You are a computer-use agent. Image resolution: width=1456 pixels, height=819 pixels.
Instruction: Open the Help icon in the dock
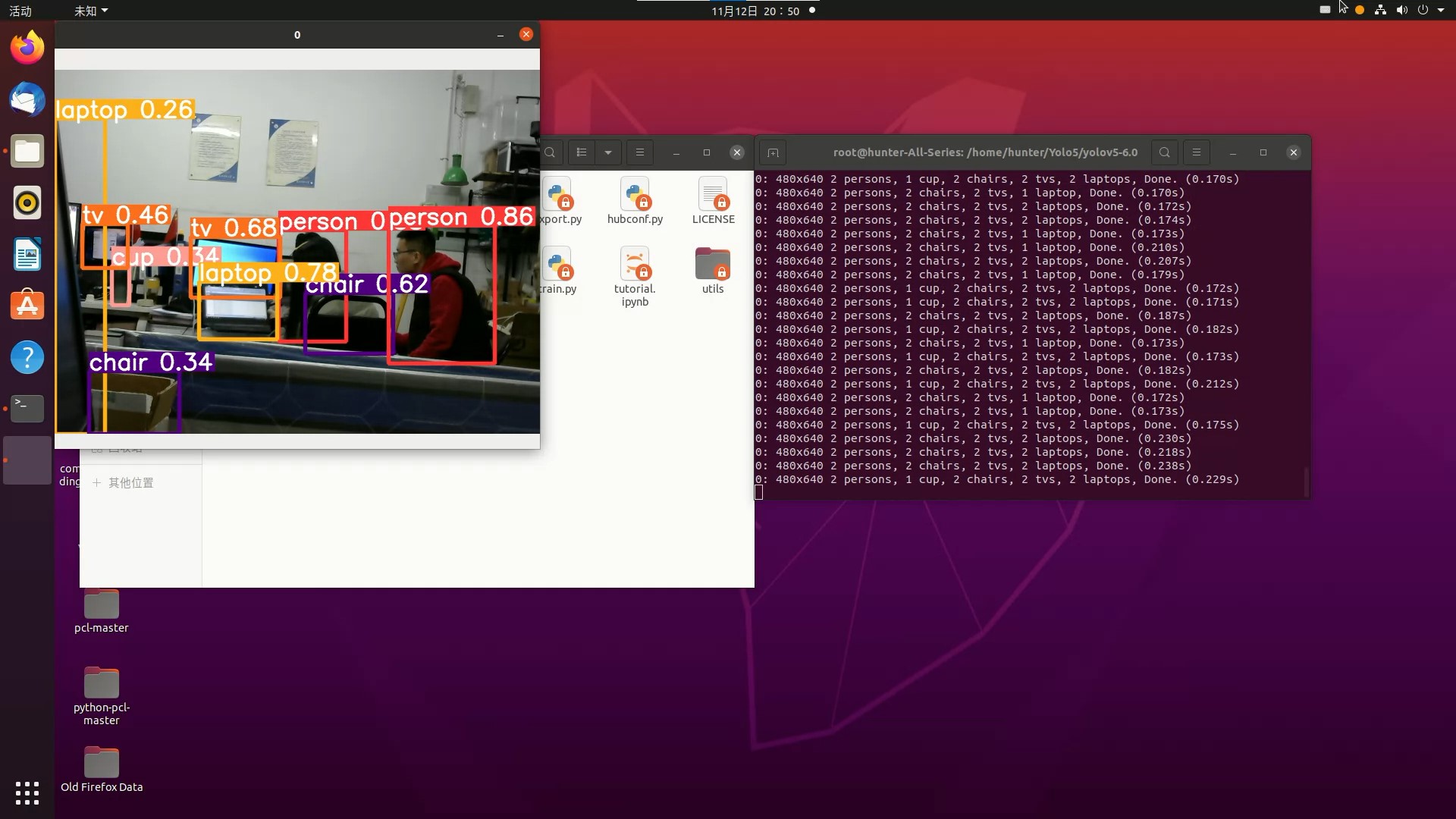27,357
